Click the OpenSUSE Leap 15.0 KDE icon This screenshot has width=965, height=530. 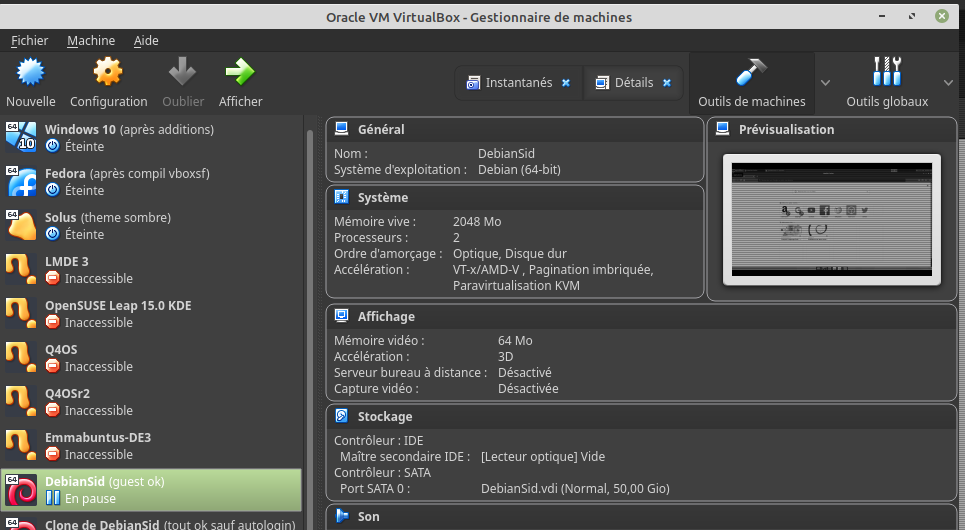(x=21, y=313)
